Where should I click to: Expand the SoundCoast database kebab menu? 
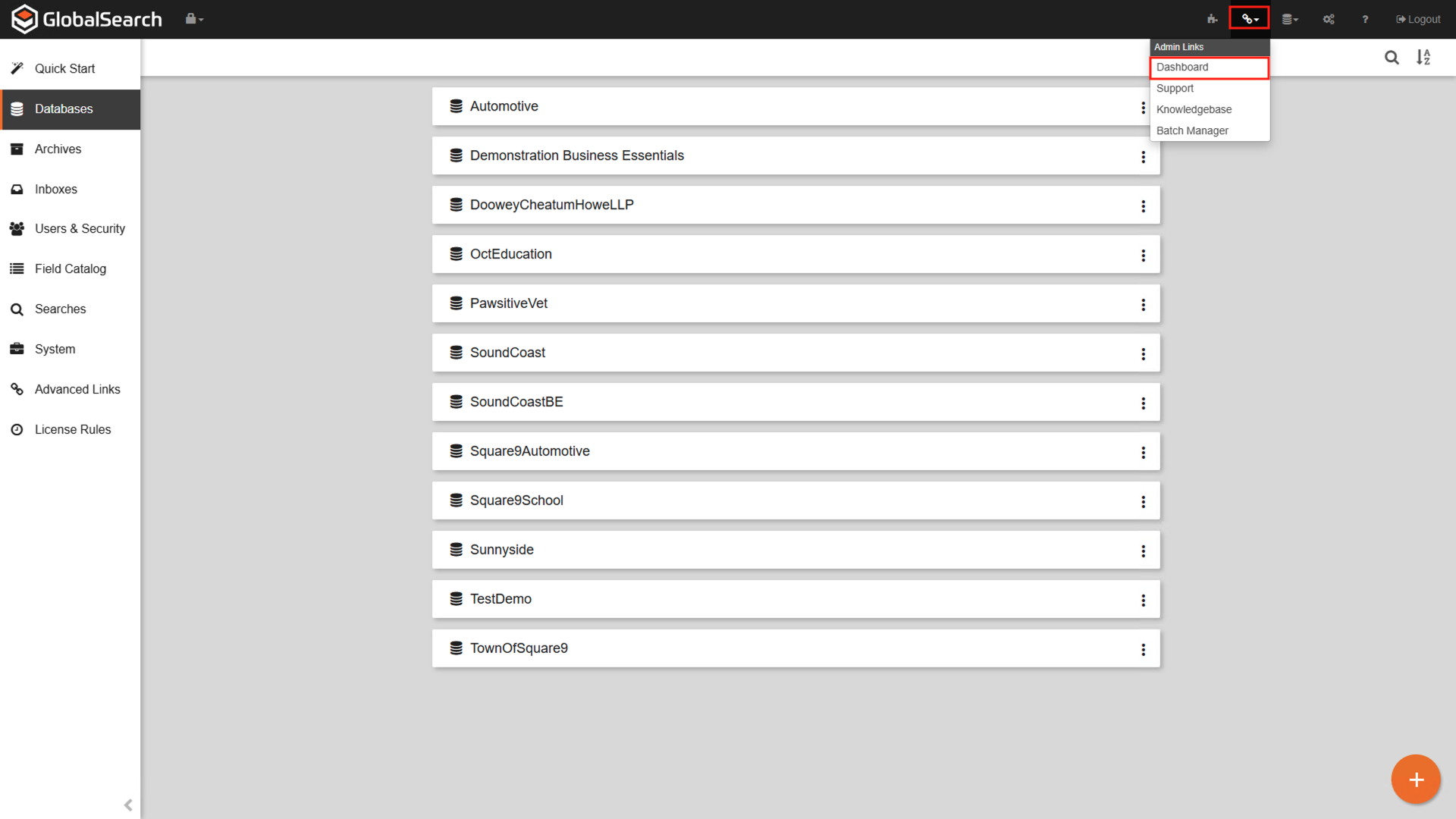click(1143, 354)
